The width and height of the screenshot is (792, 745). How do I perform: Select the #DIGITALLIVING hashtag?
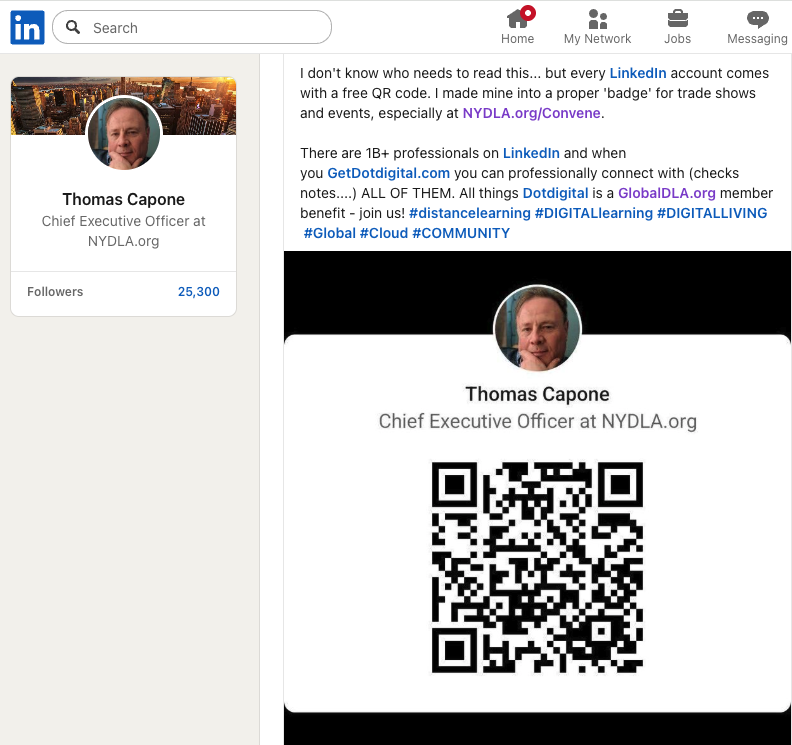click(x=711, y=213)
